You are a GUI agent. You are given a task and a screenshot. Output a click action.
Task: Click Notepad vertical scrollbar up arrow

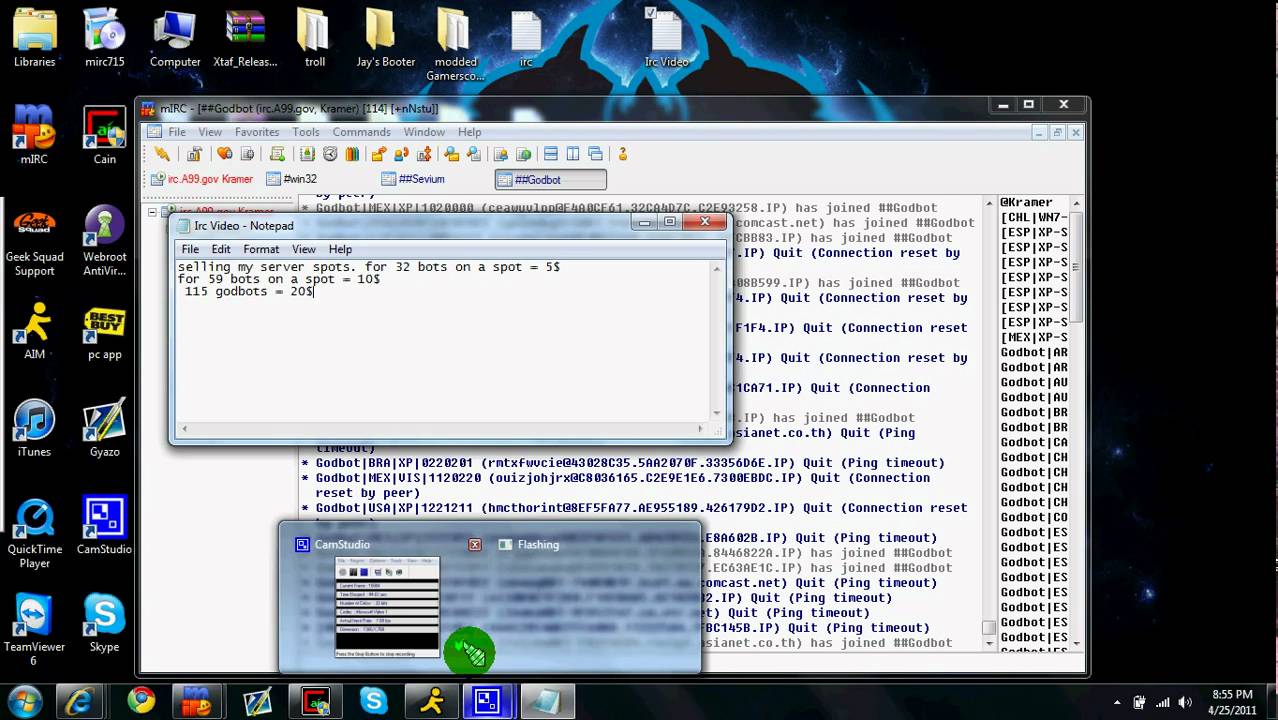[717, 268]
